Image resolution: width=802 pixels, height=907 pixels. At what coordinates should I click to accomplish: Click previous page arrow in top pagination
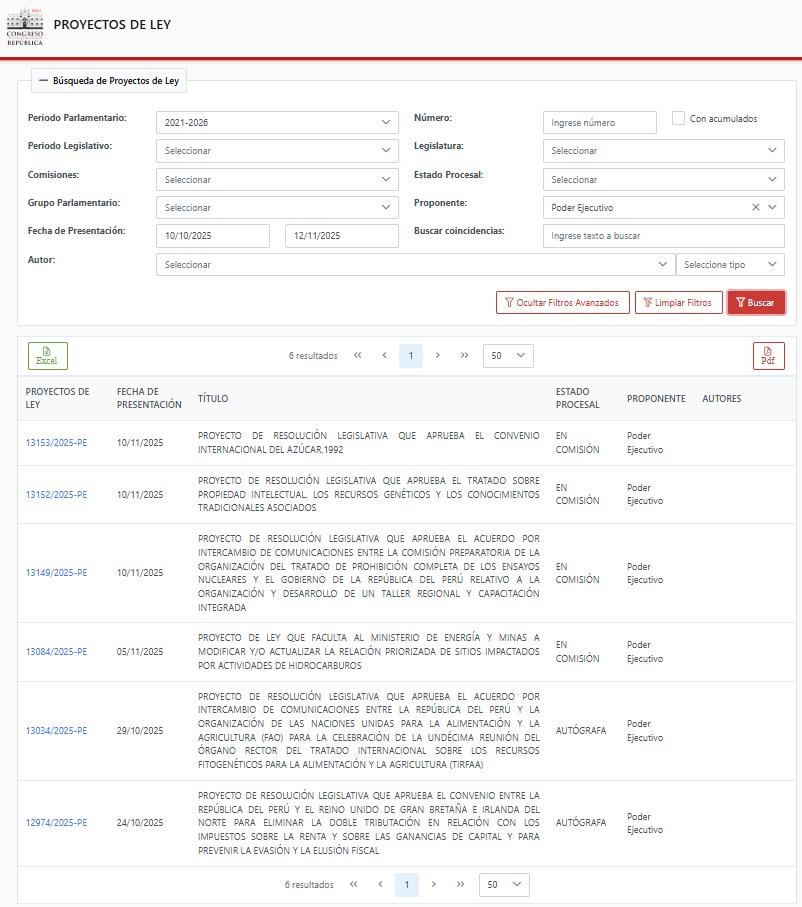coord(384,356)
